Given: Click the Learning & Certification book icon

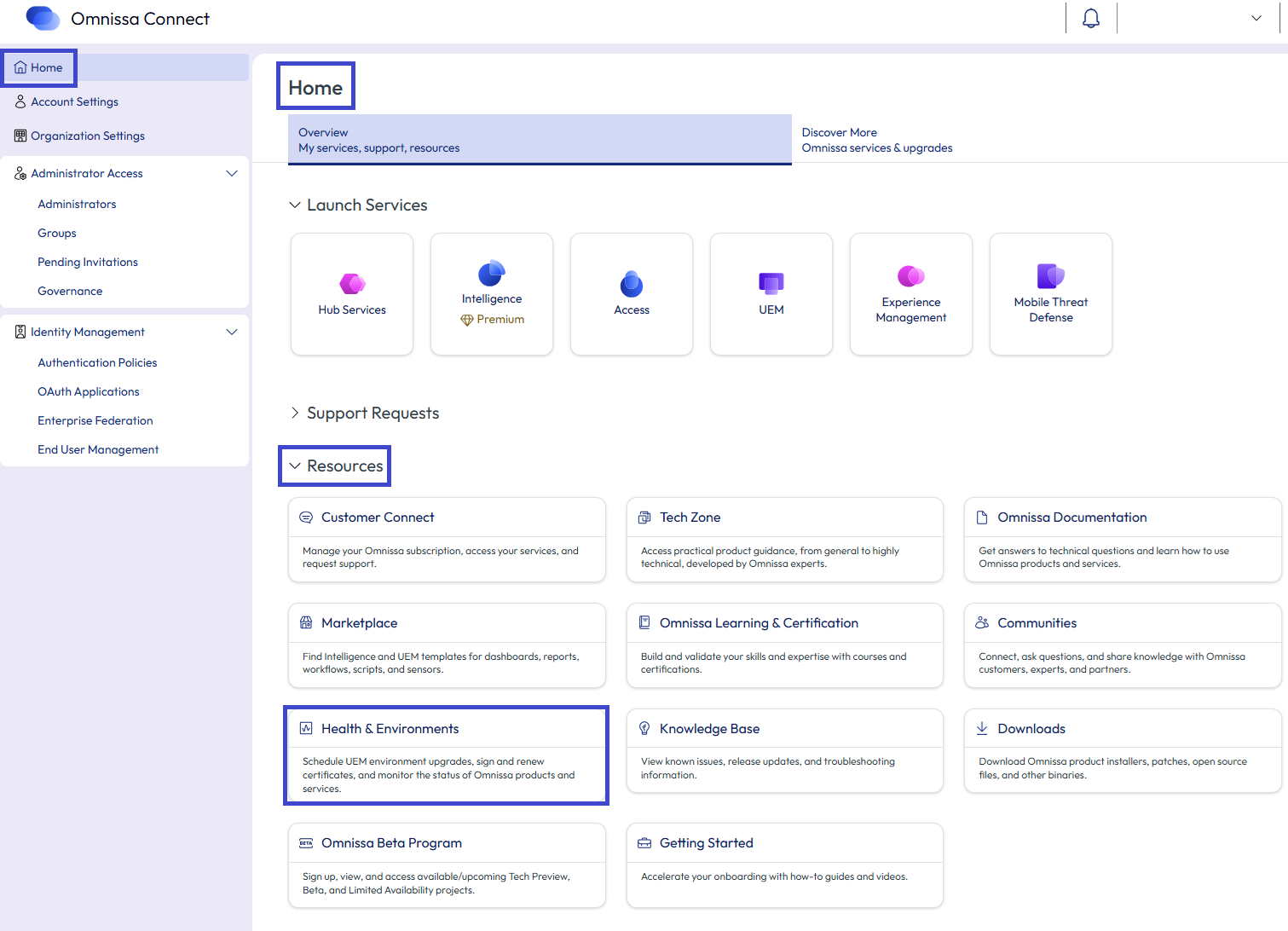Looking at the screenshot, I should [644, 623].
